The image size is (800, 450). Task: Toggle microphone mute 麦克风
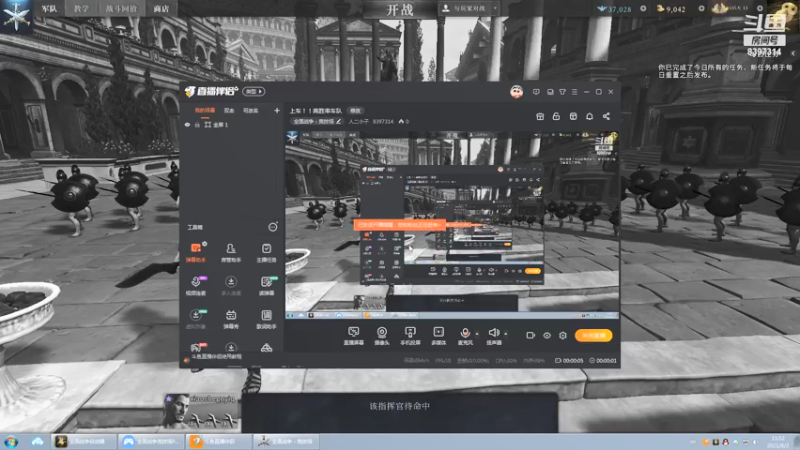click(465, 336)
